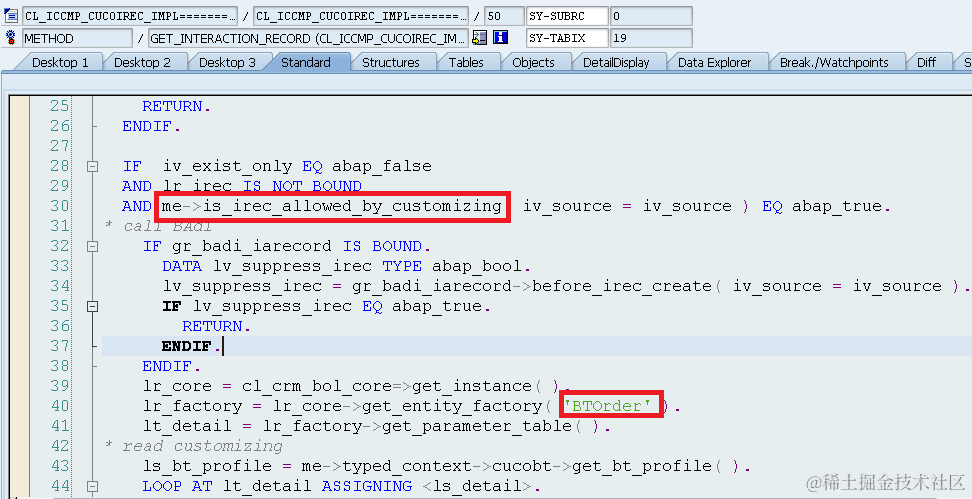The width and height of the screenshot is (972, 499).
Task: Click abap_true on line 35
Action: coord(438,306)
